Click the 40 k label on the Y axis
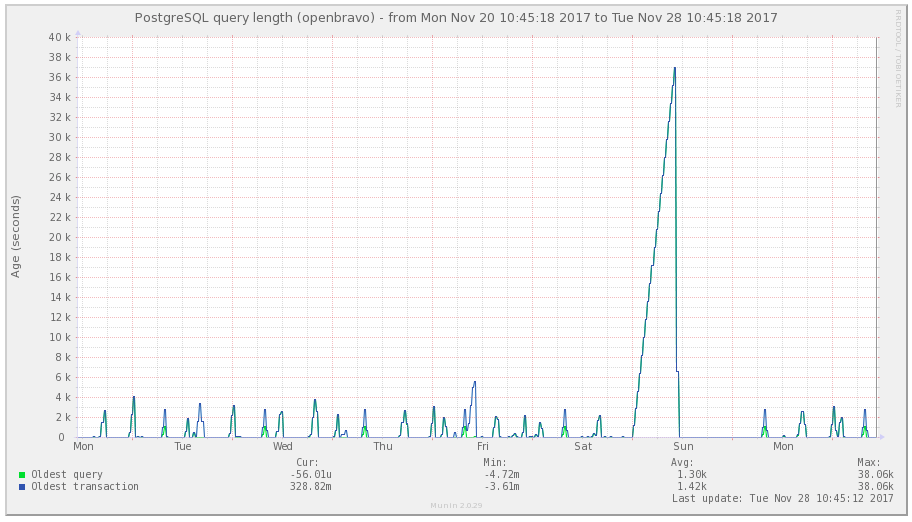This screenshot has height=522, width=912. click(x=59, y=37)
